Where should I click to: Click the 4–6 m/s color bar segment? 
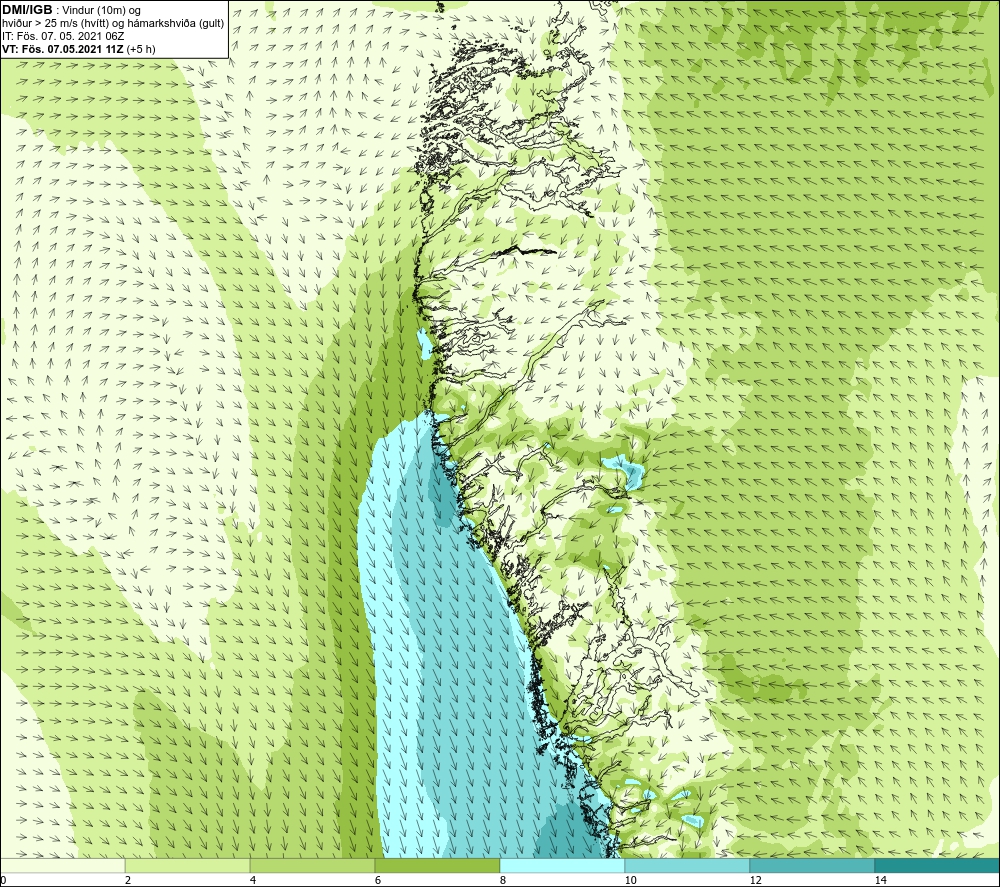click(312, 865)
